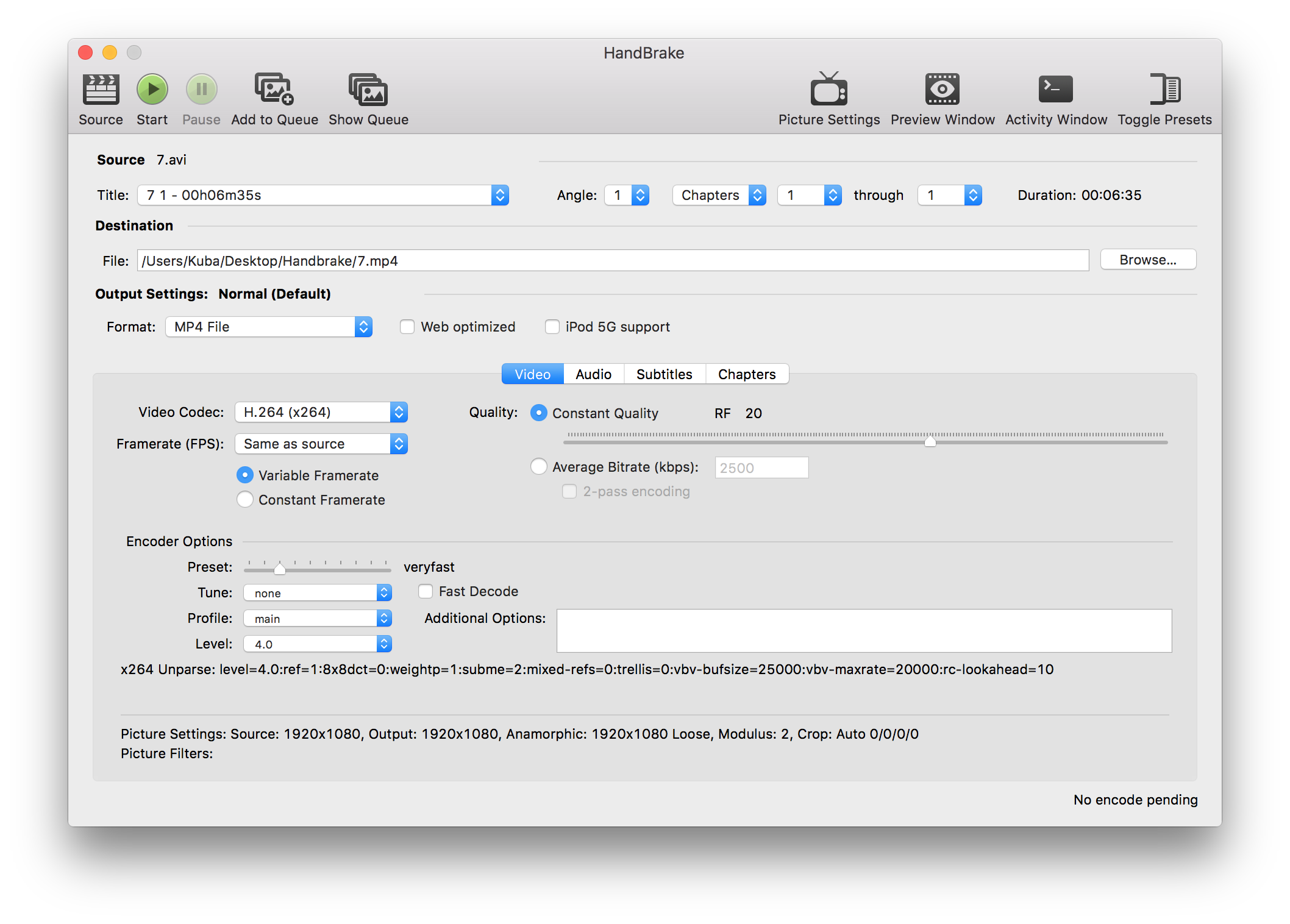This screenshot has width=1290, height=924.
Task: Click the Add to Queue icon
Action: click(x=274, y=90)
